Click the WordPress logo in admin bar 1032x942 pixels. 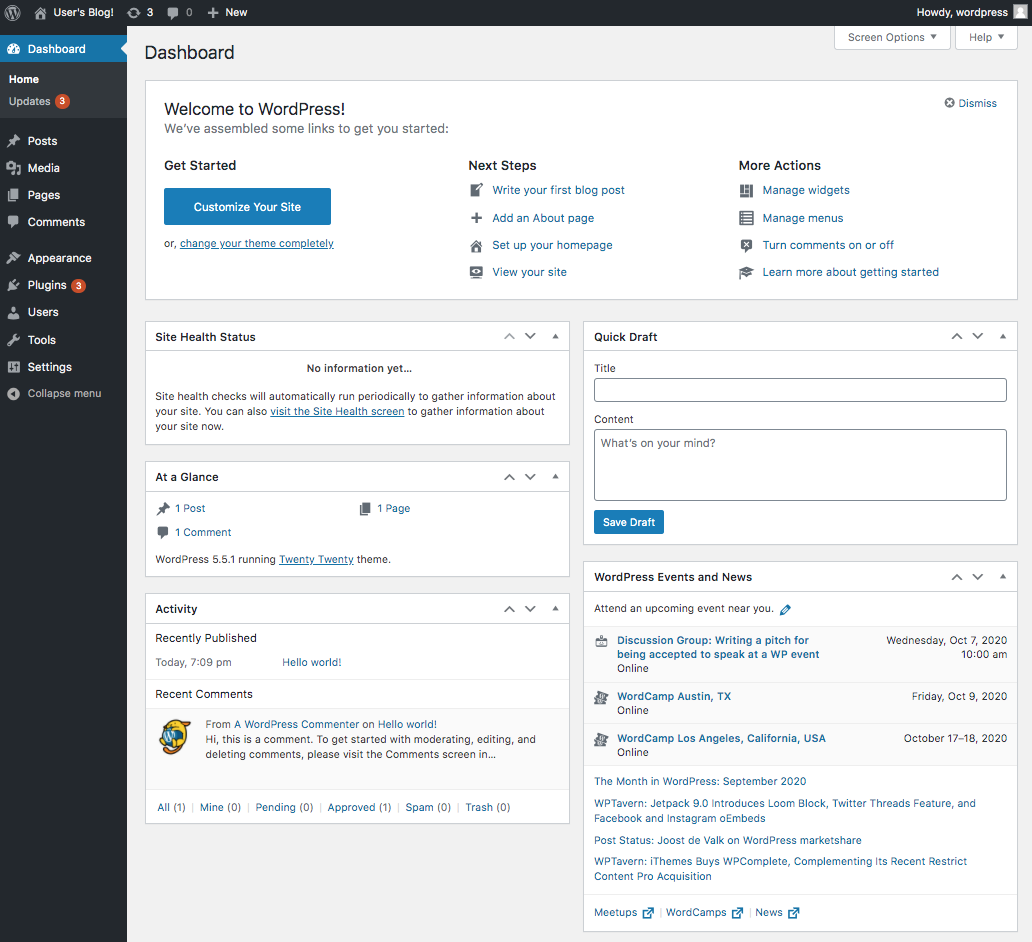pos(13,13)
